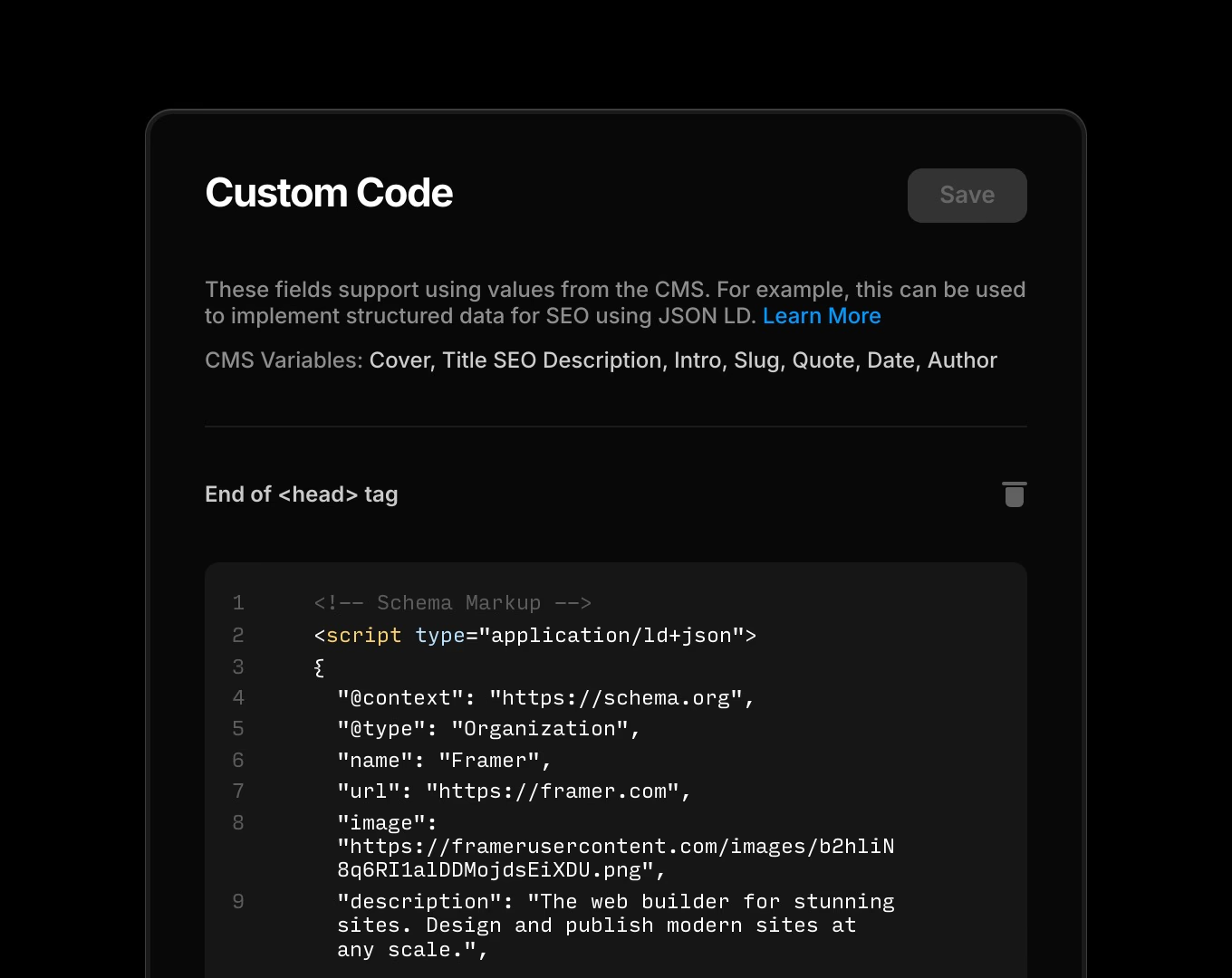This screenshot has height=978, width=1232.
Task: Select the Title SEO Description variable
Action: [x=552, y=360]
